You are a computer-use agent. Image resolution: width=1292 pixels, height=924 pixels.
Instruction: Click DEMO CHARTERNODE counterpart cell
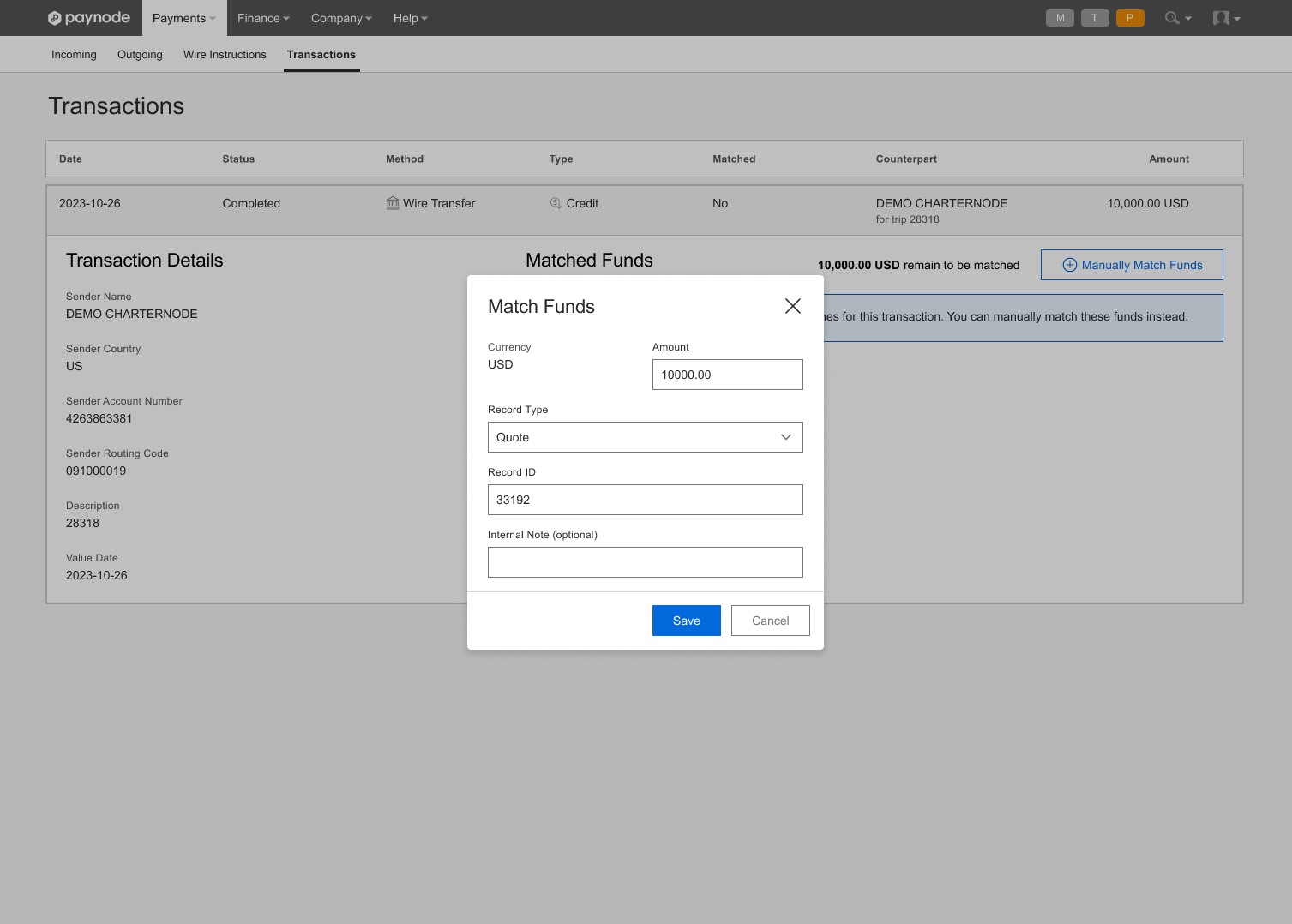[x=942, y=203]
